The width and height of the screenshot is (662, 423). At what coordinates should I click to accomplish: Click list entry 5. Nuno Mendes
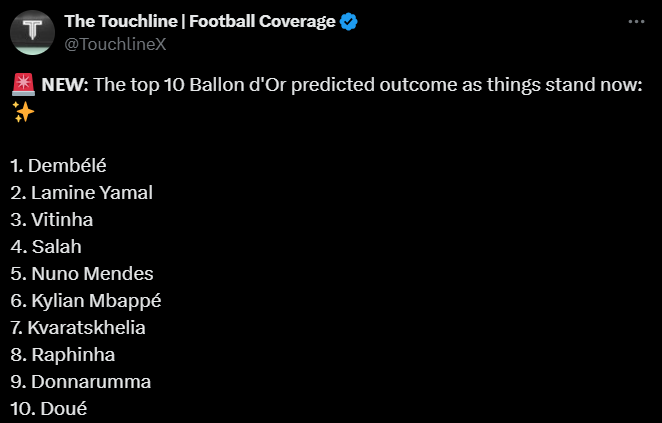tap(82, 274)
